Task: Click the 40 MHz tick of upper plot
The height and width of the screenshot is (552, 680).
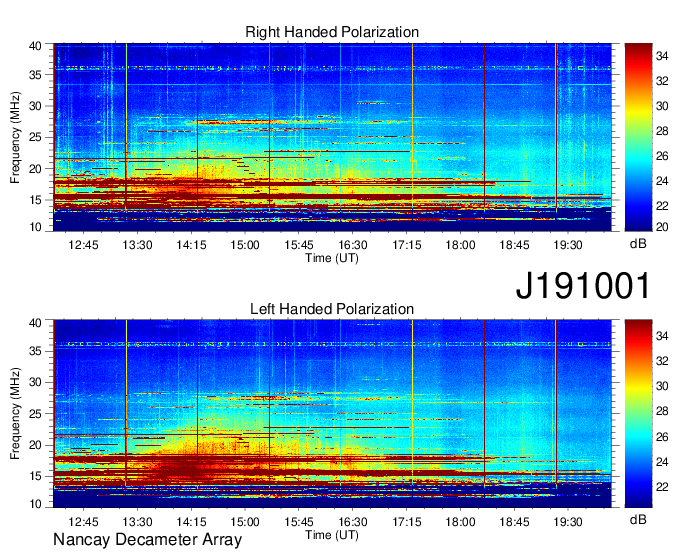Action: pyautogui.click(x=36, y=46)
